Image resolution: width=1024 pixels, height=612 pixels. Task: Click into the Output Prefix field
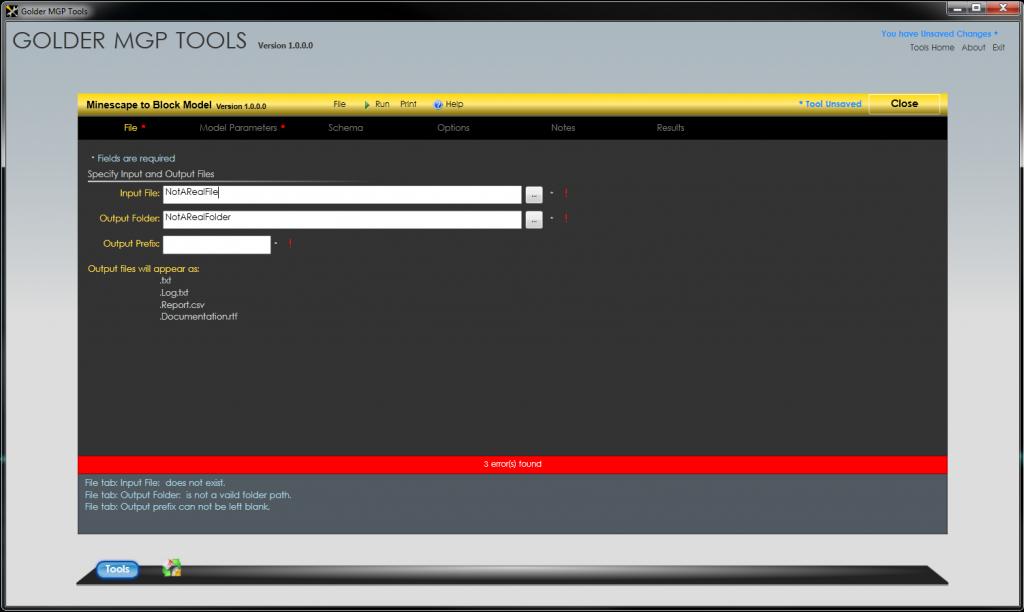pos(216,244)
